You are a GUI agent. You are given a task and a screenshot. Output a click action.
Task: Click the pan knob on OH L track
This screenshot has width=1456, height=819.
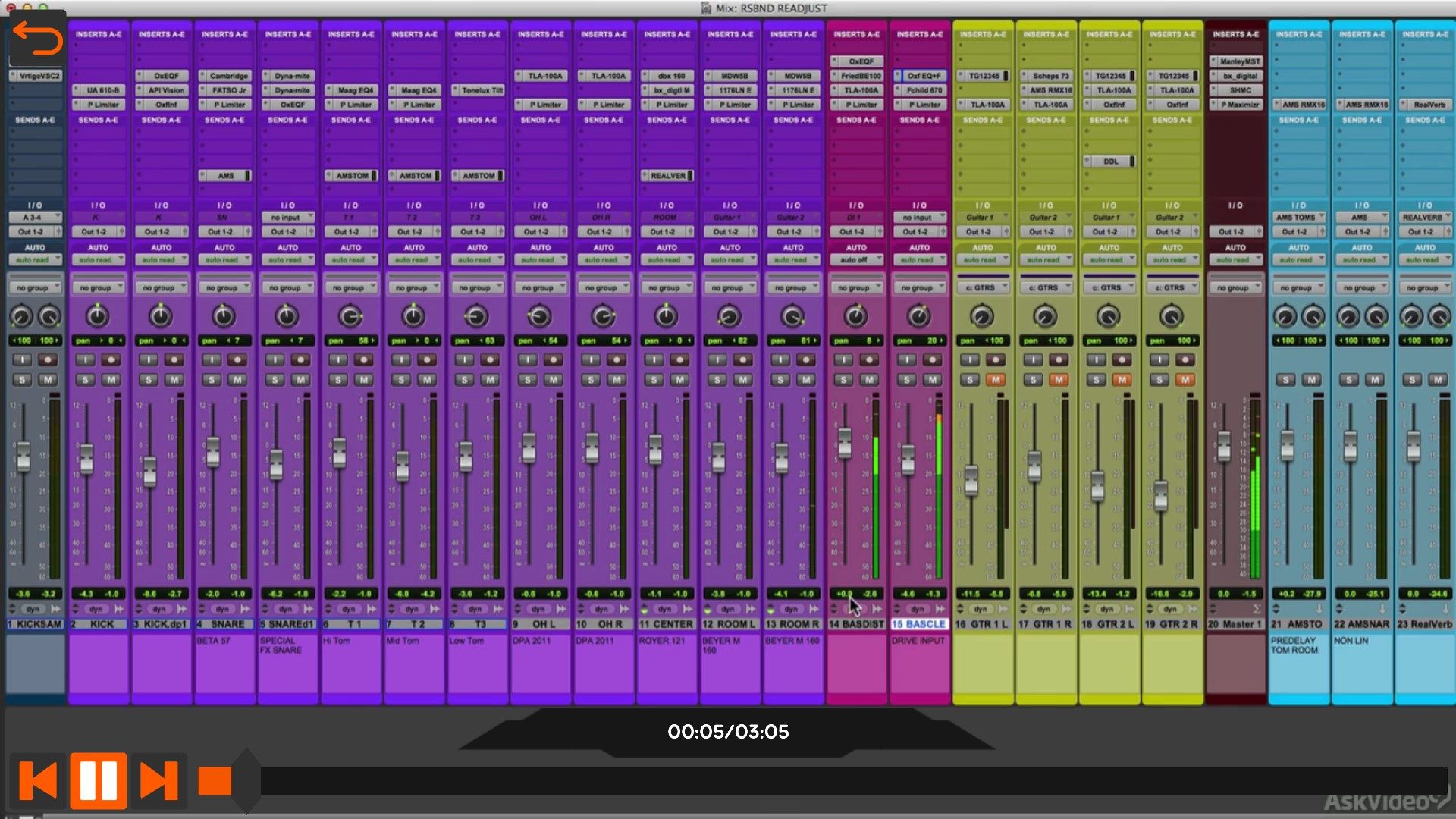(x=539, y=316)
